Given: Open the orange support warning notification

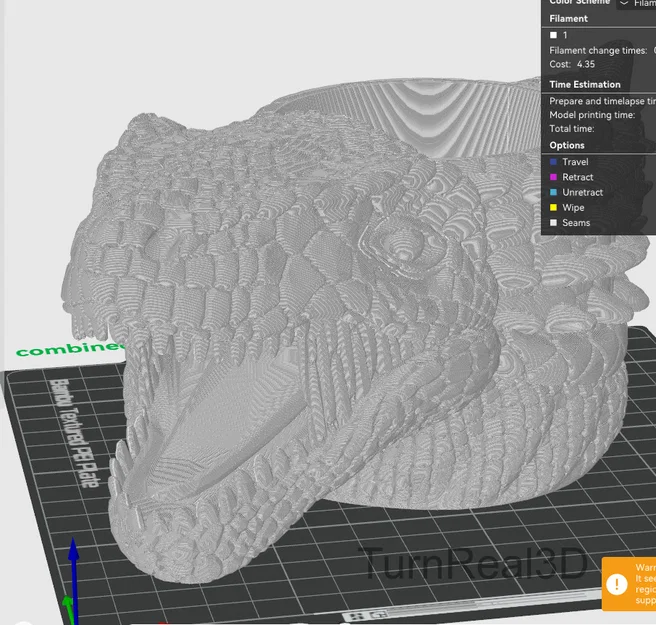Looking at the screenshot, I should pyautogui.click(x=629, y=584).
